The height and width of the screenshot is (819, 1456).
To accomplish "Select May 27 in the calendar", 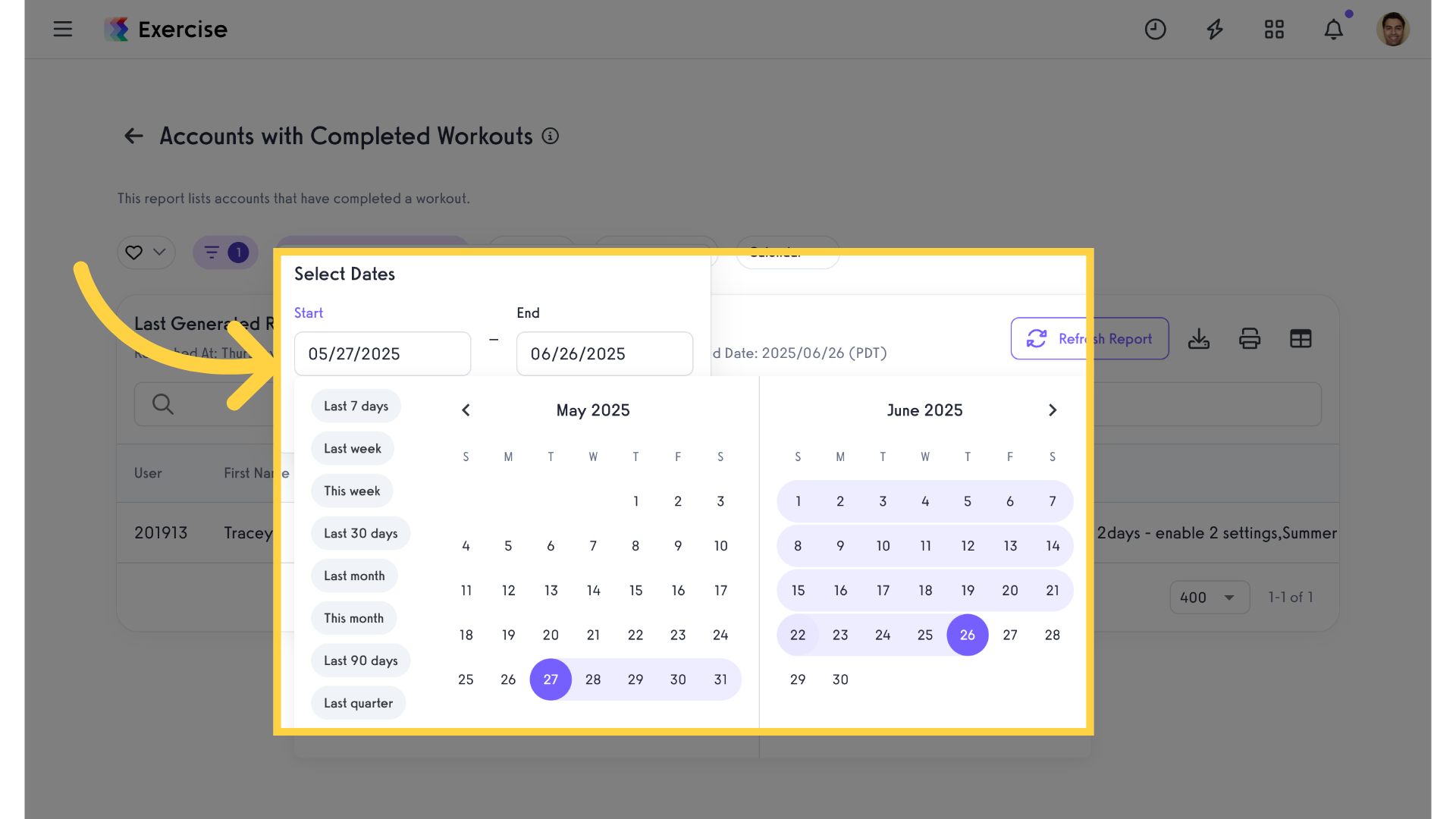I will click(551, 679).
